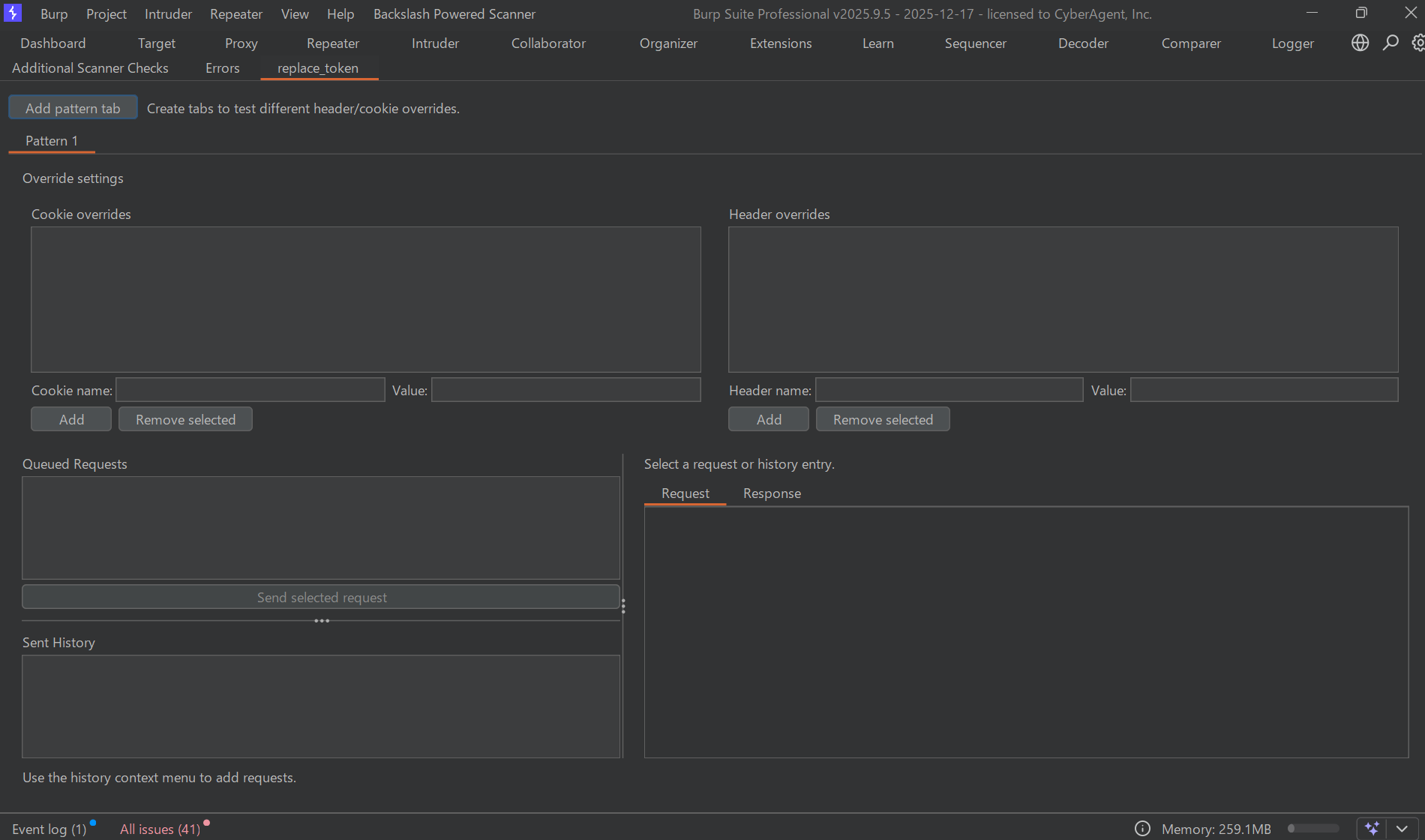Click the memory info icon
This screenshot has height=840, width=1425.
(x=1142, y=828)
